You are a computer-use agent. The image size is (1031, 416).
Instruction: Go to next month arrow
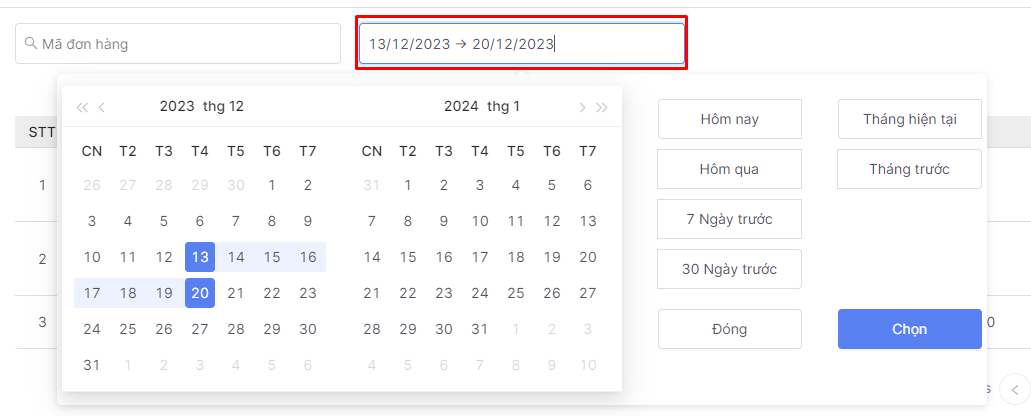point(582,107)
